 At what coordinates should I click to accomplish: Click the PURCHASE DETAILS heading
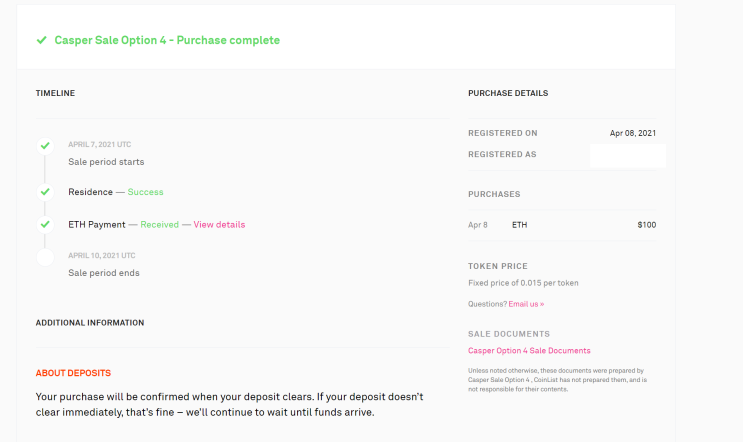click(507, 93)
